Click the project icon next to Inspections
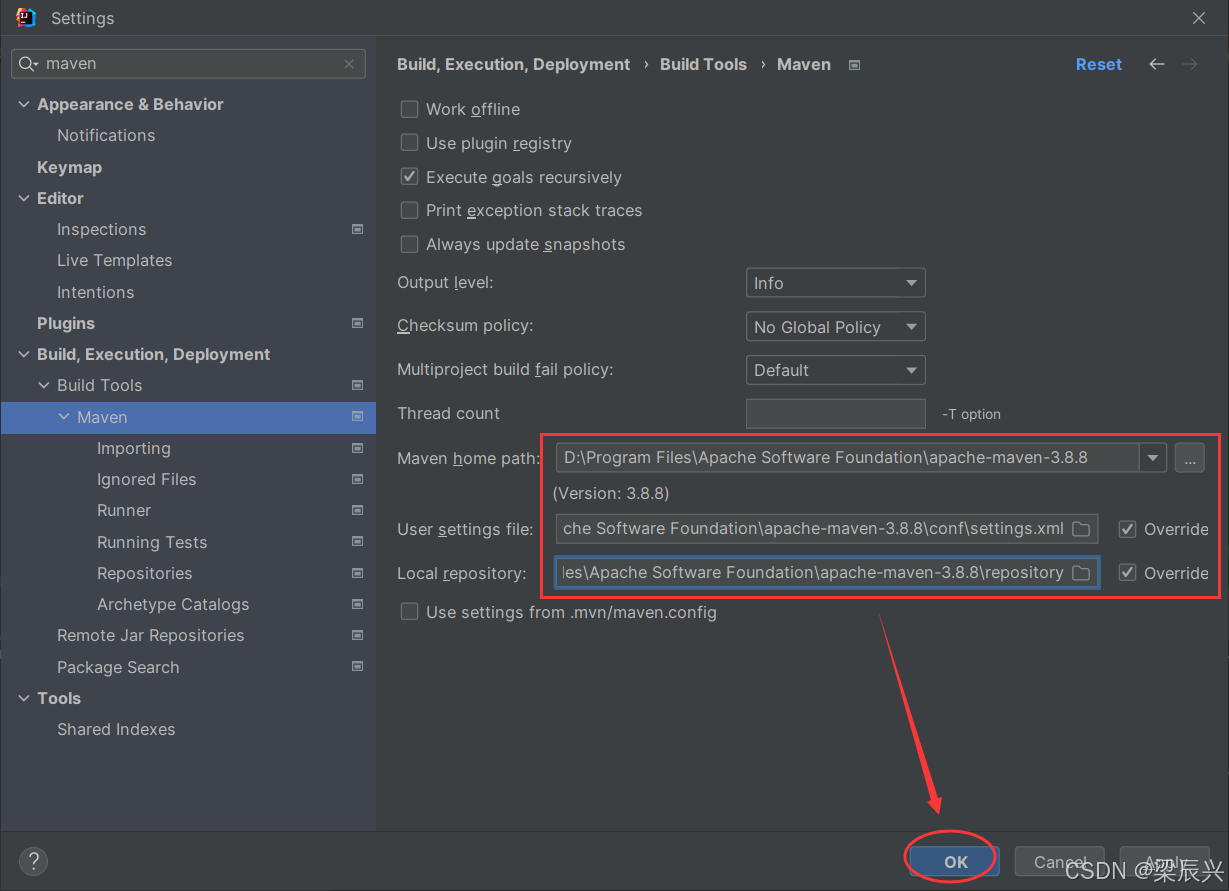This screenshot has height=891, width=1229. pyautogui.click(x=357, y=229)
